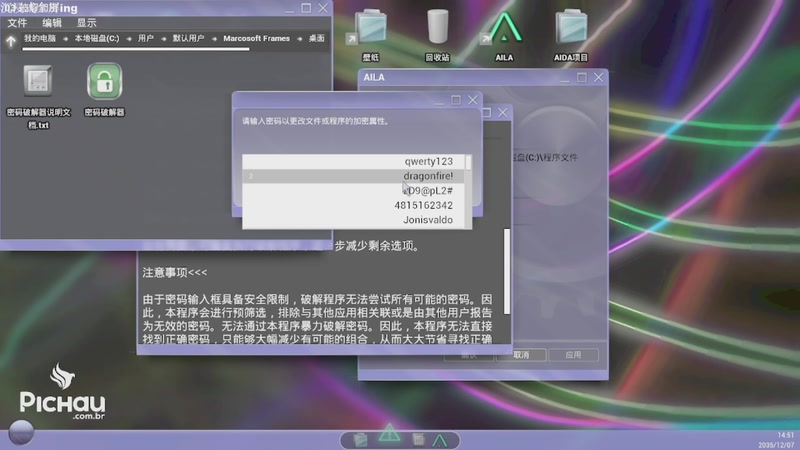Minimize the AILA window
Image resolution: width=800 pixels, height=450 pixels.
(564, 79)
